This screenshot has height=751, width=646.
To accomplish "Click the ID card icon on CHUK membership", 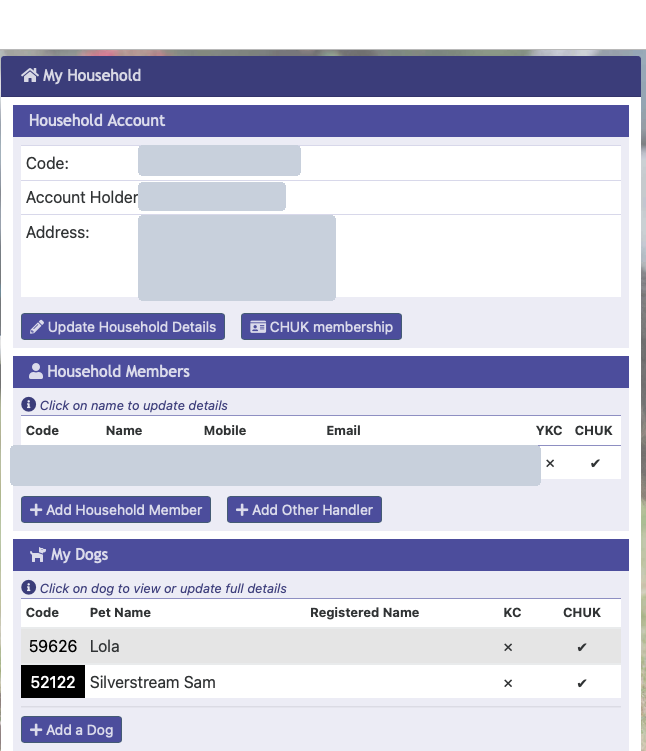I will [258, 327].
